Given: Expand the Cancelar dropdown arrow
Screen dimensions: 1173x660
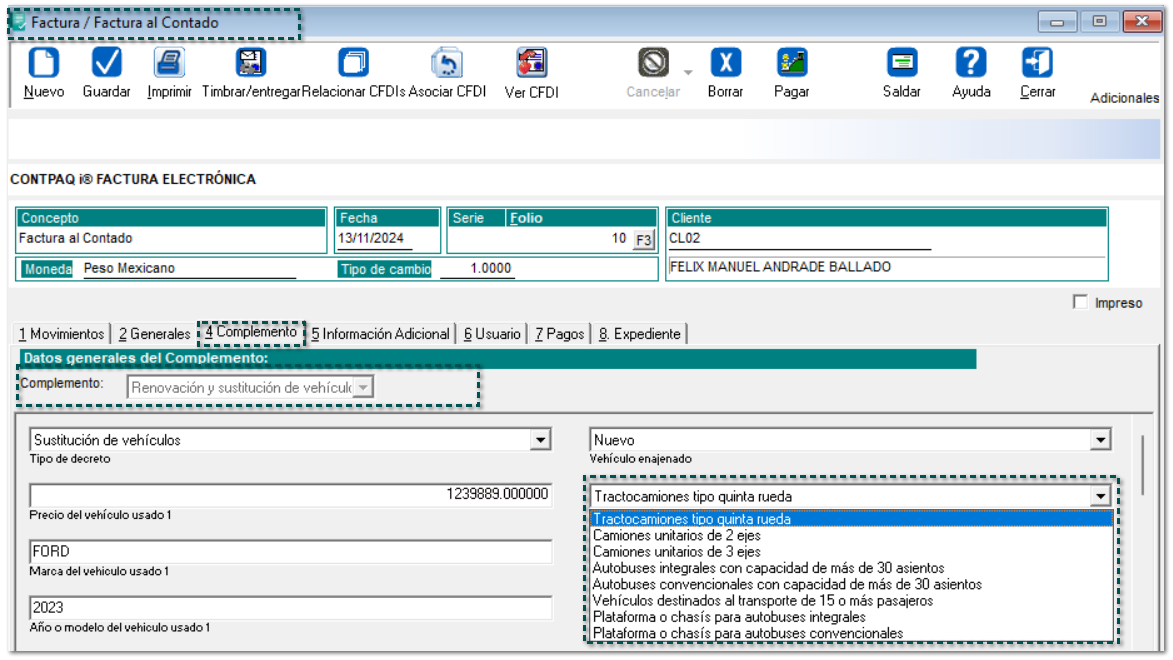Looking at the screenshot, I should [688, 73].
